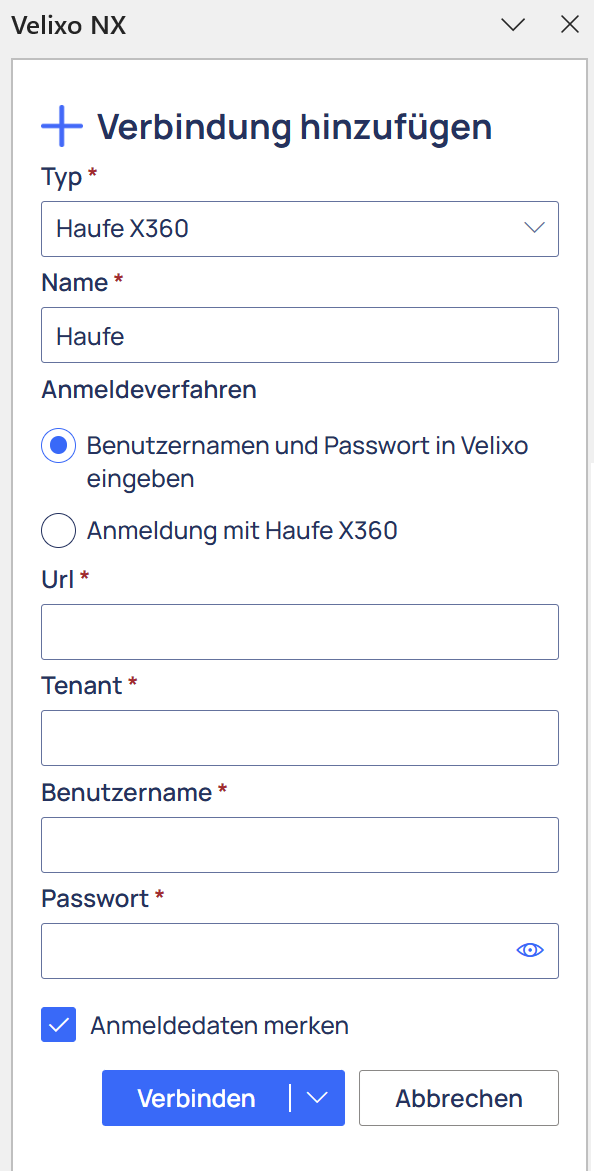
Task: Click the Anmeldeverfahren section label
Action: coord(149,389)
